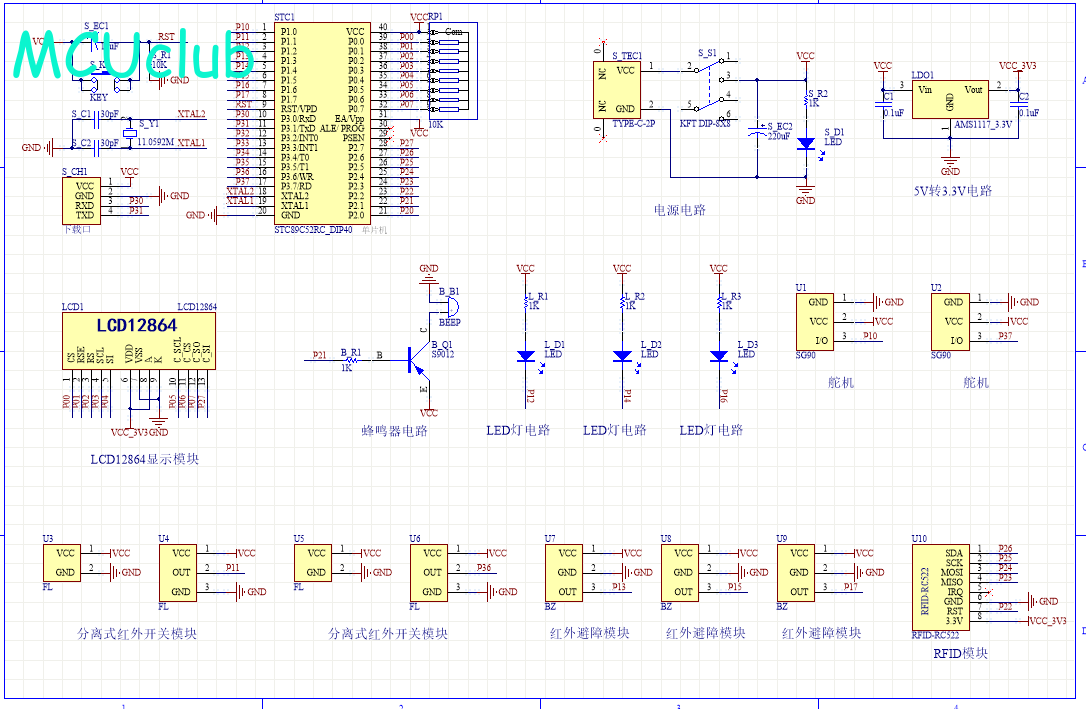
Task: Select the S_D1 power indicator LED
Action: [x=805, y=144]
